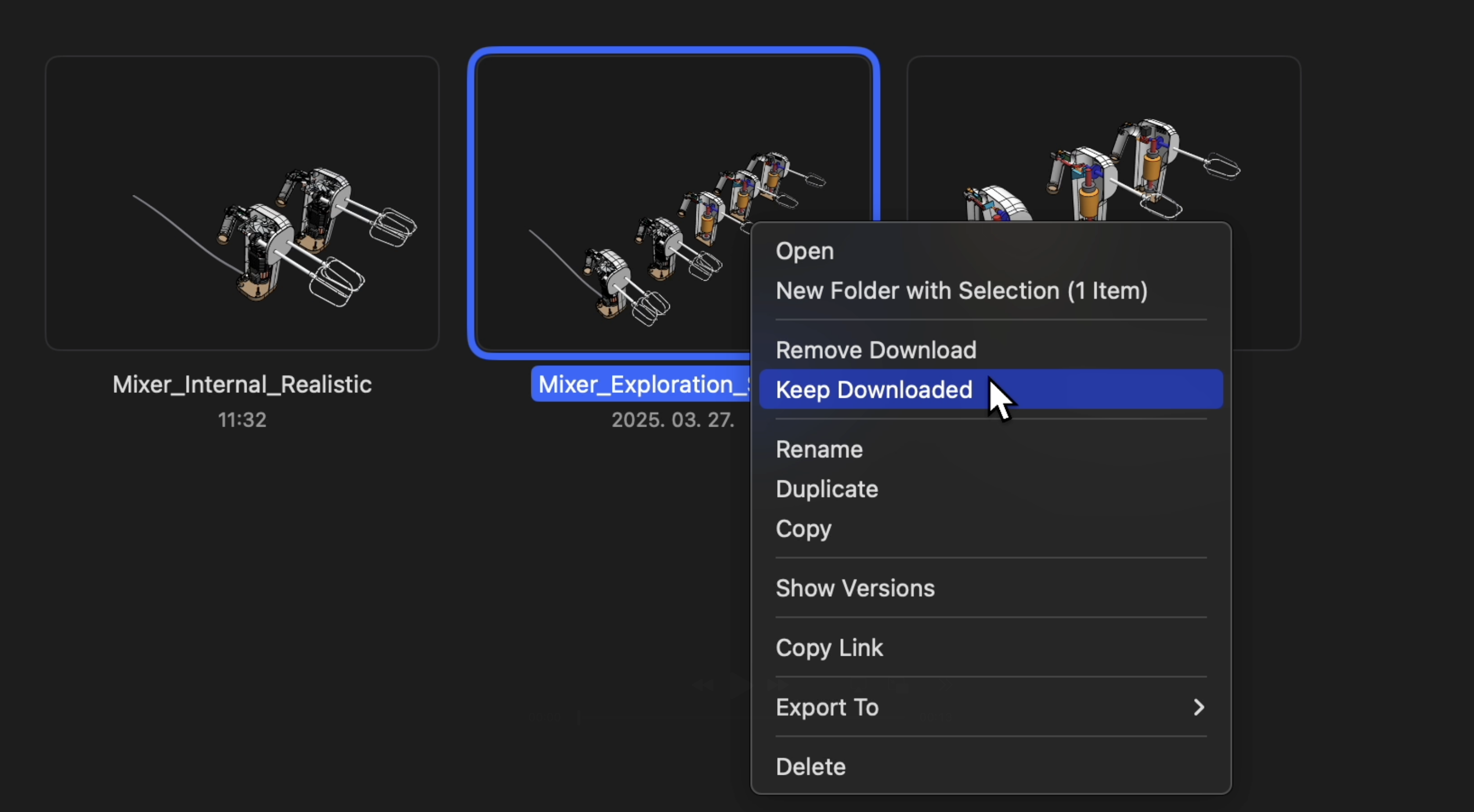Click the Export To chevron arrow
The image size is (1474, 812).
pos(1199,707)
